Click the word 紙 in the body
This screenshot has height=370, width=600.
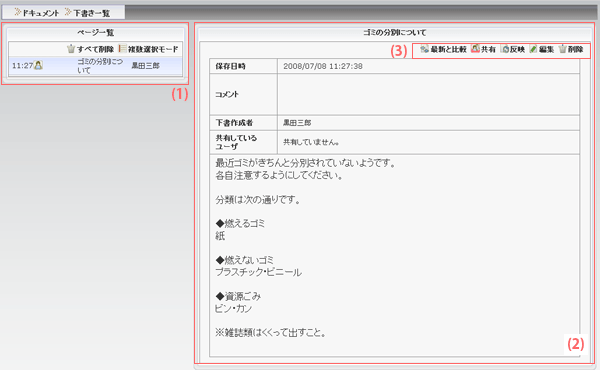tap(220, 236)
